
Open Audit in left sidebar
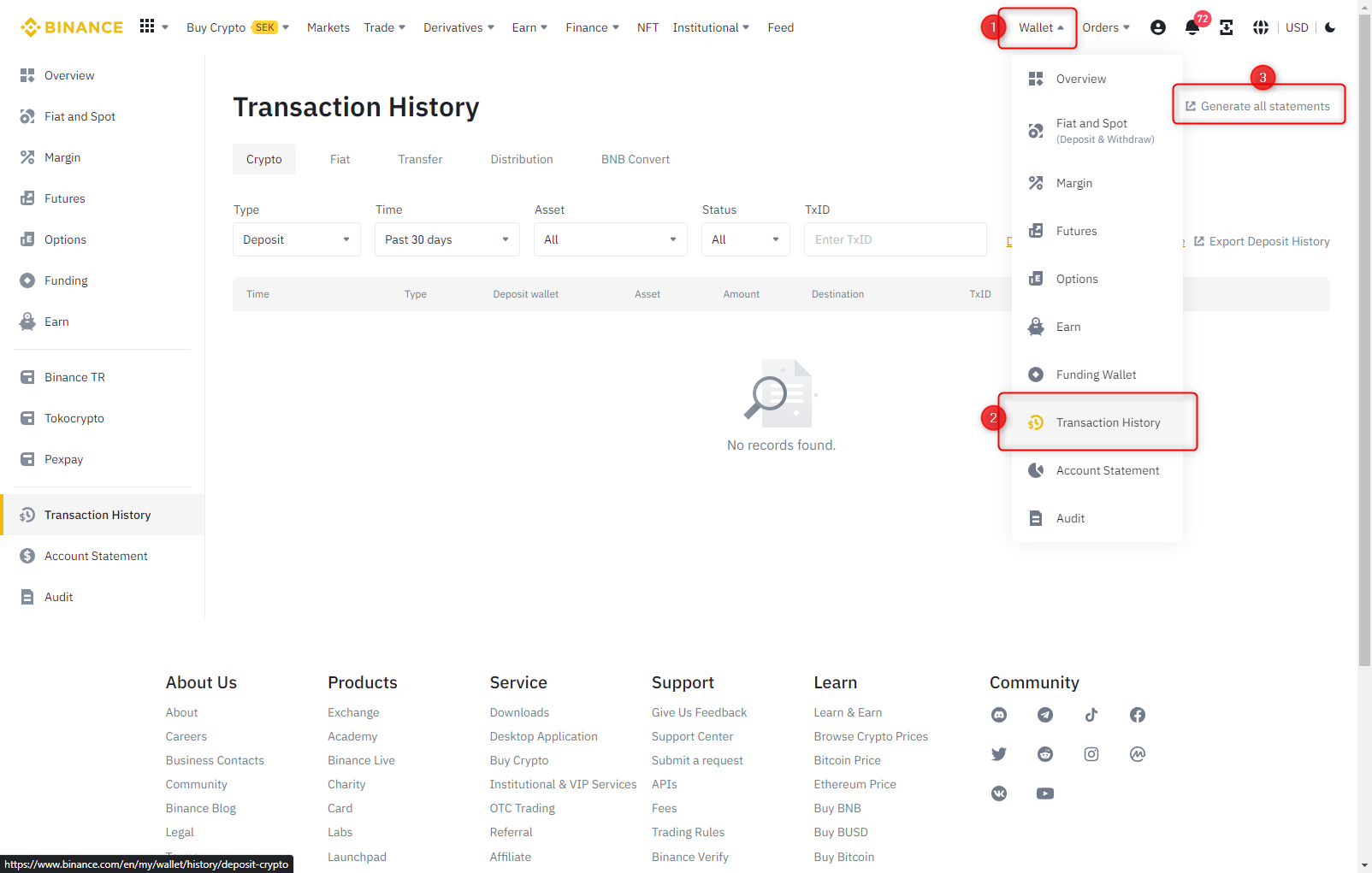pyautogui.click(x=103, y=597)
